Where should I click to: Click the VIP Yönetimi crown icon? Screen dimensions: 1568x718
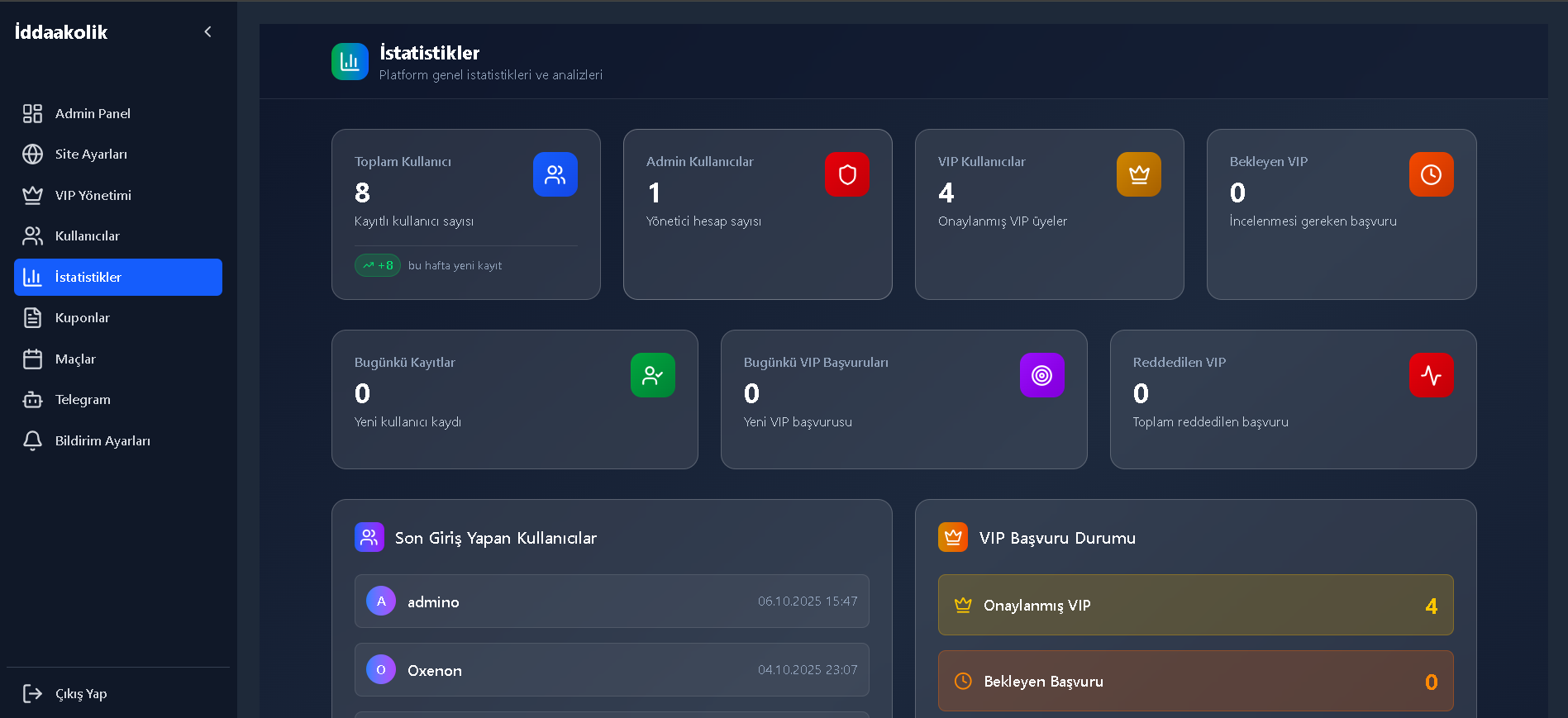pos(32,195)
